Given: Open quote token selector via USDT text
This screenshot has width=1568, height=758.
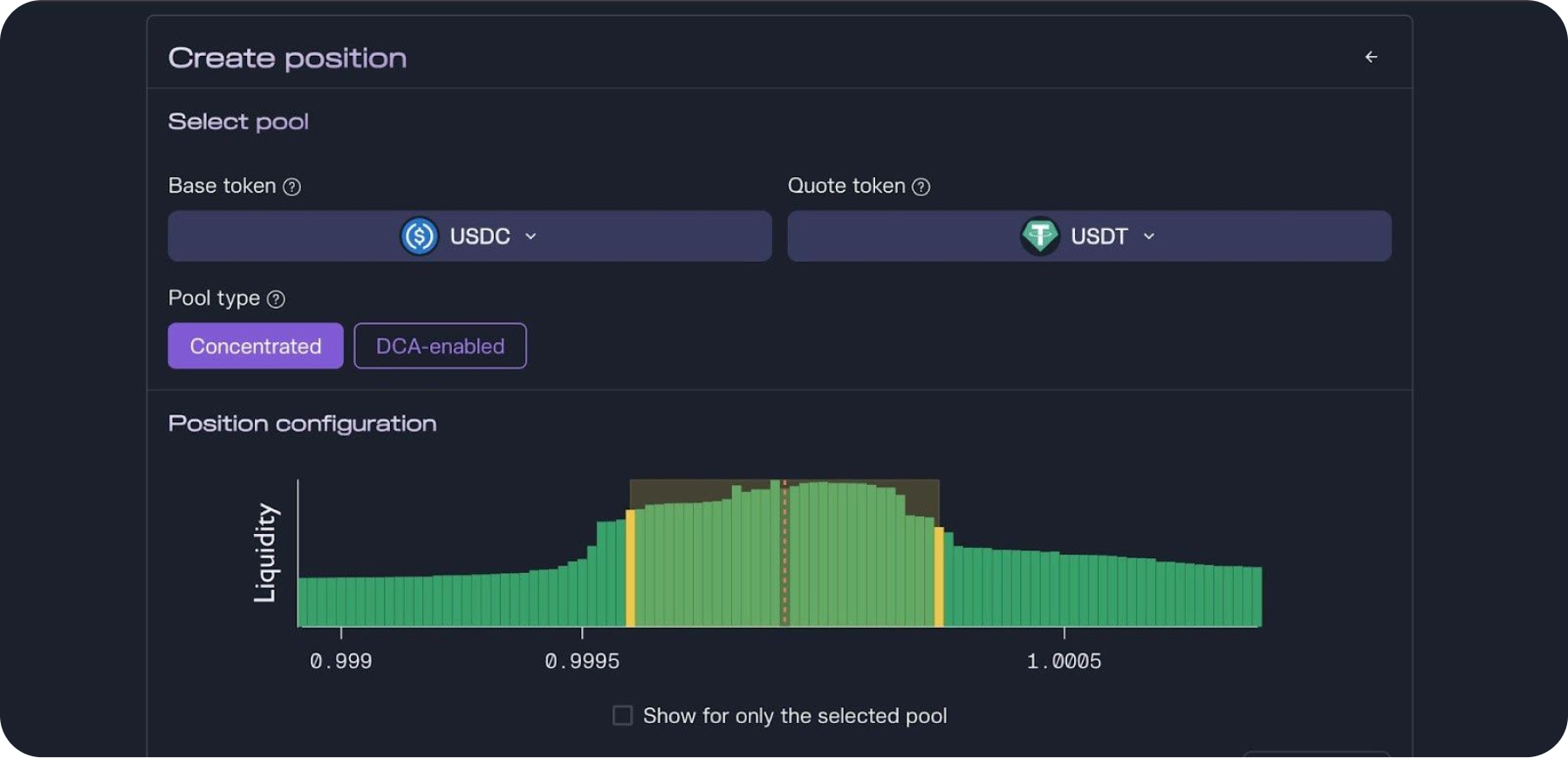Looking at the screenshot, I should click(1099, 236).
